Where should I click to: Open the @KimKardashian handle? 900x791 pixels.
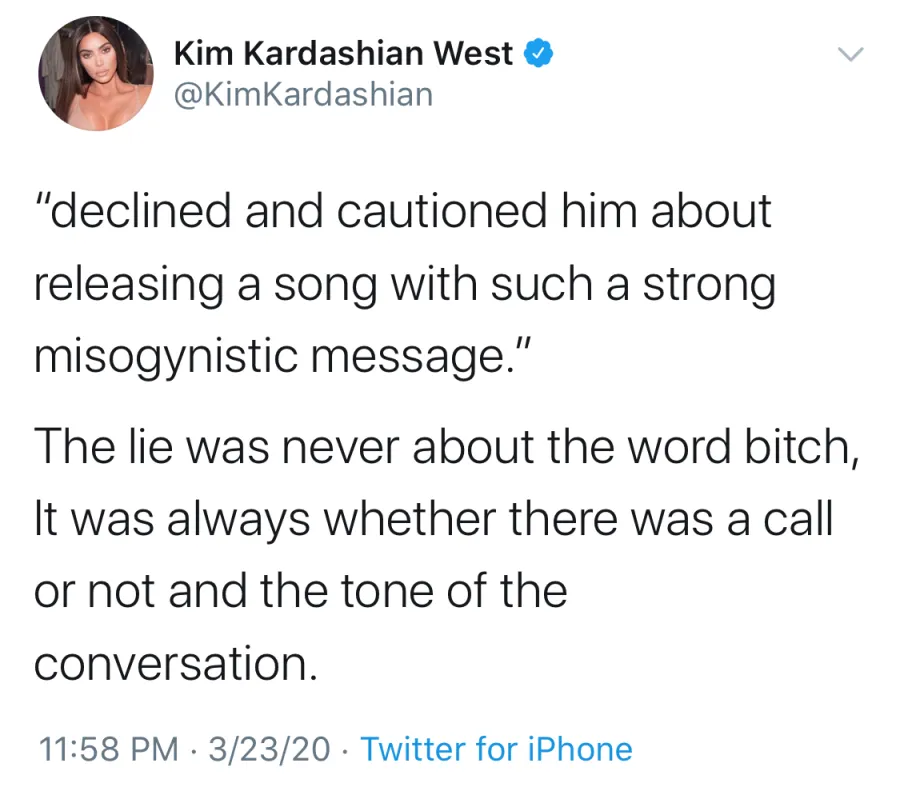pyautogui.click(x=304, y=94)
